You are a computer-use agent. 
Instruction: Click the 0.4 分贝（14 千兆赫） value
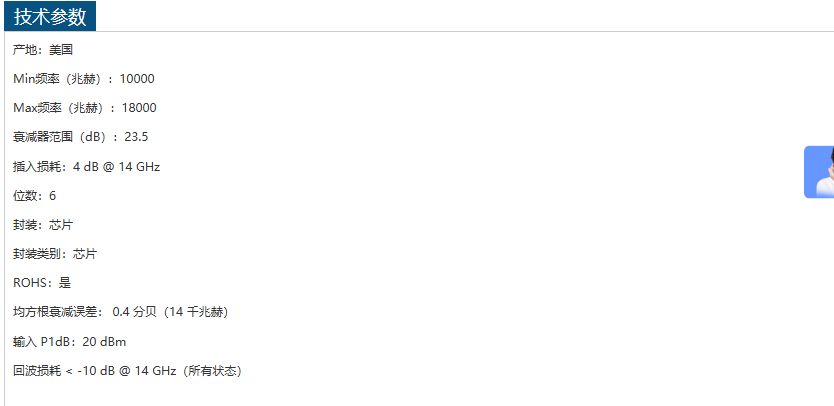click(171, 312)
